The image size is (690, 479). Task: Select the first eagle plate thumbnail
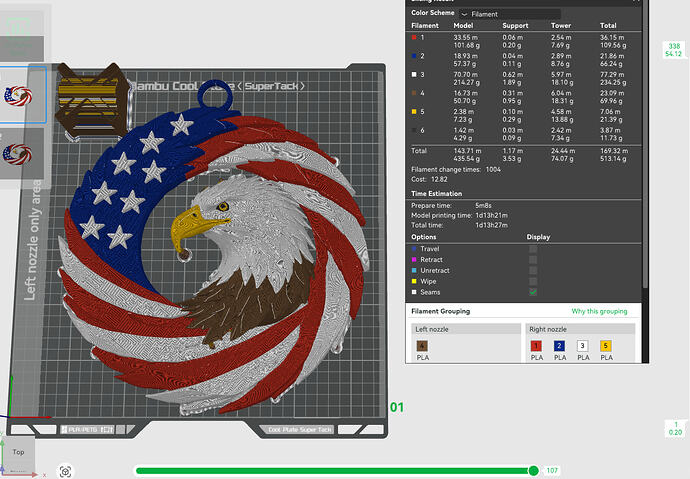(18, 95)
